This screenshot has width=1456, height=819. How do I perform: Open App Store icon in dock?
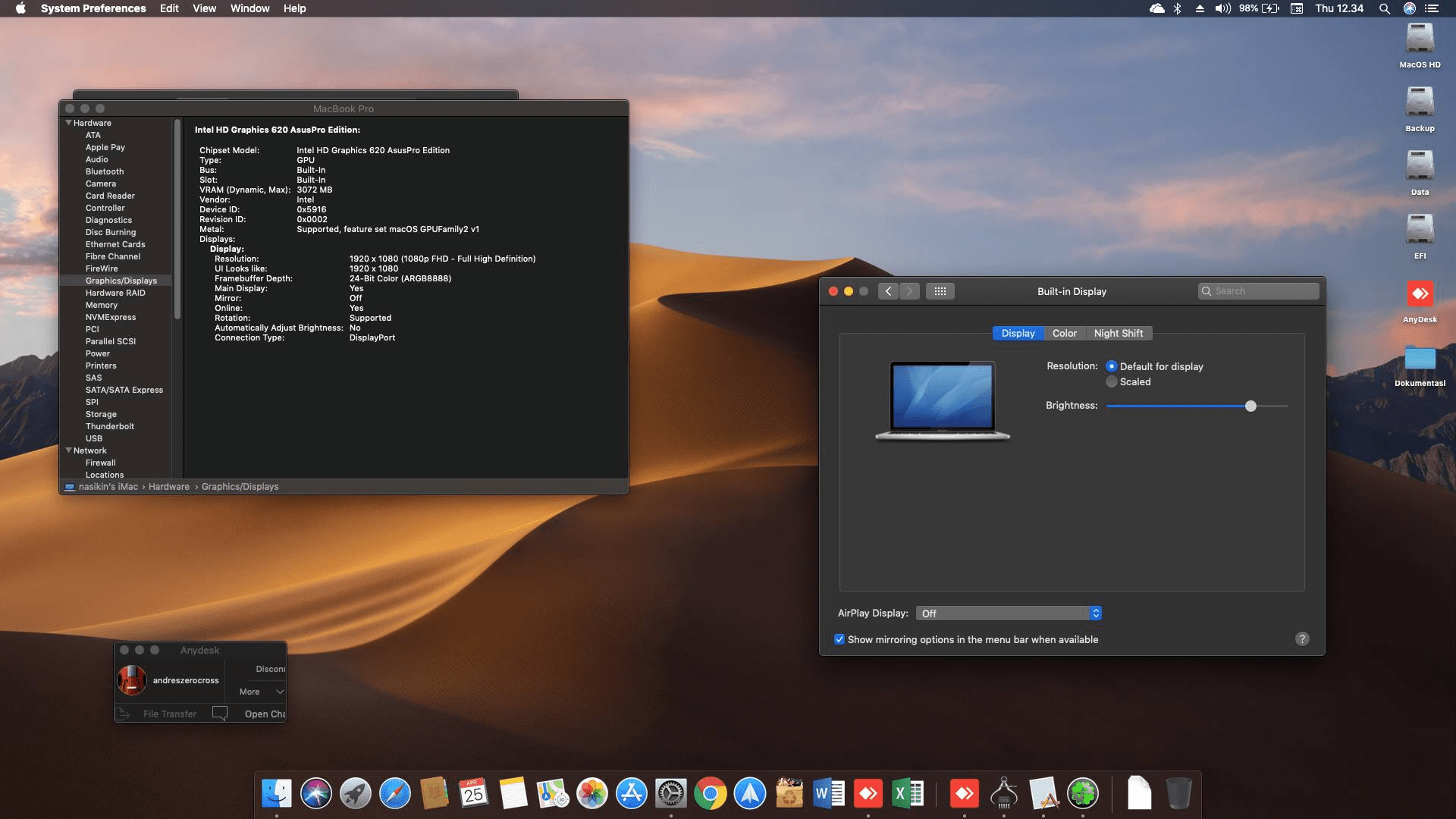click(632, 794)
